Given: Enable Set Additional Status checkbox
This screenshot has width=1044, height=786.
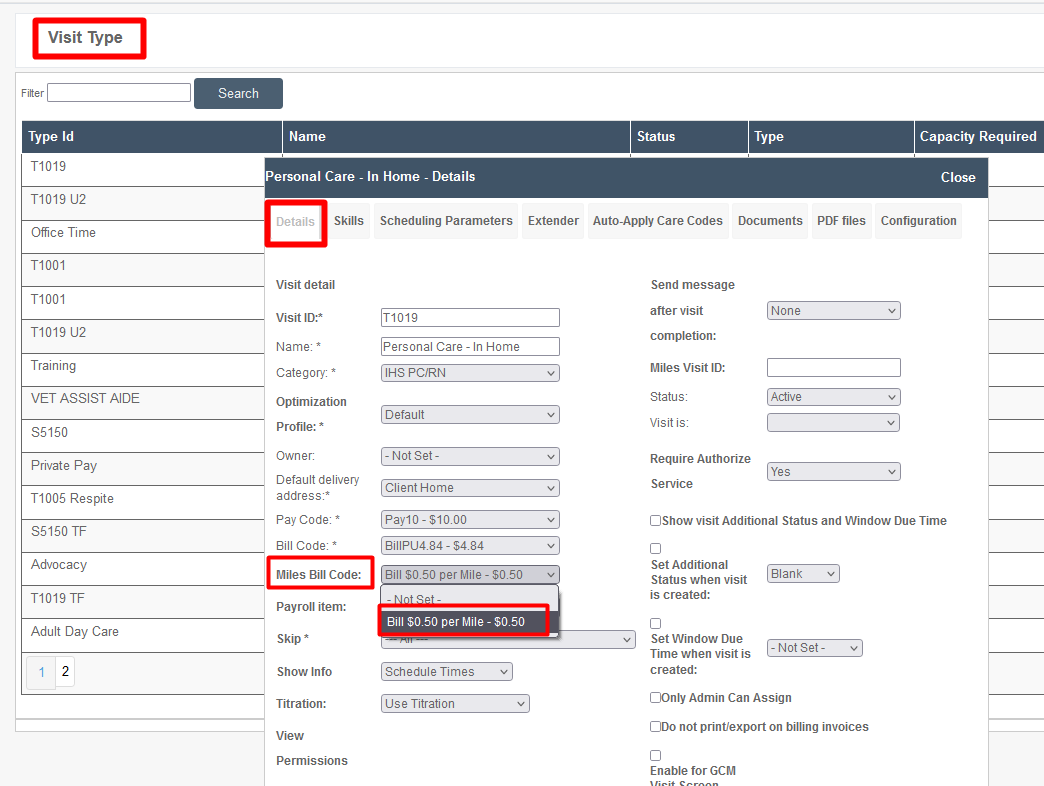Looking at the screenshot, I should [x=655, y=548].
